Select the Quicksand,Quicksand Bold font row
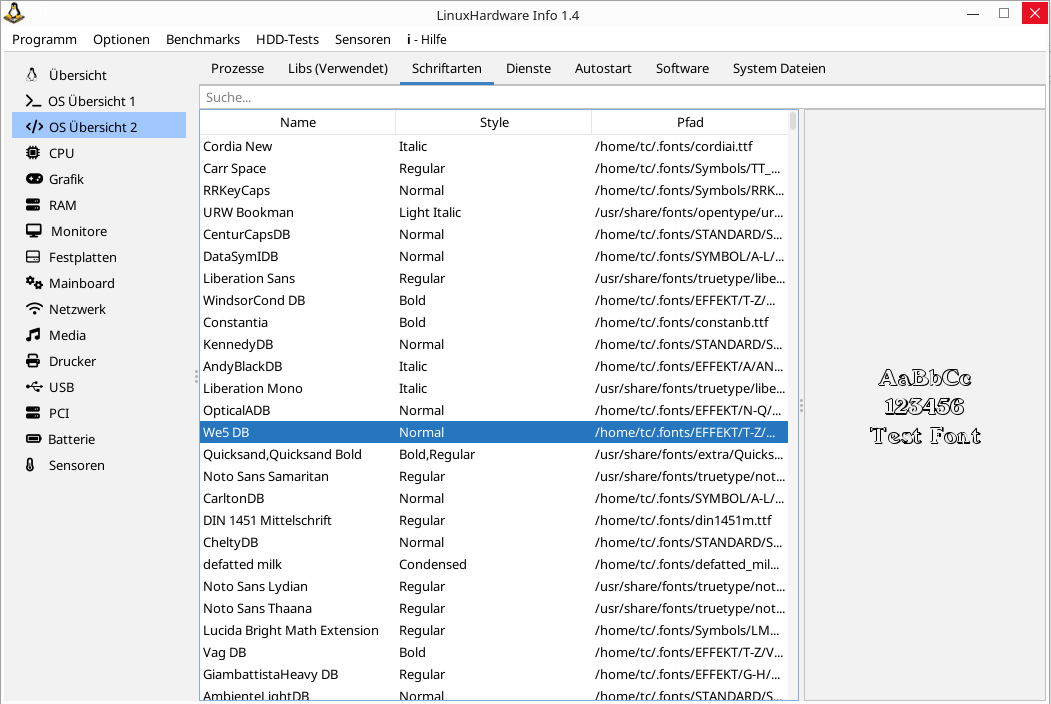 coord(494,455)
